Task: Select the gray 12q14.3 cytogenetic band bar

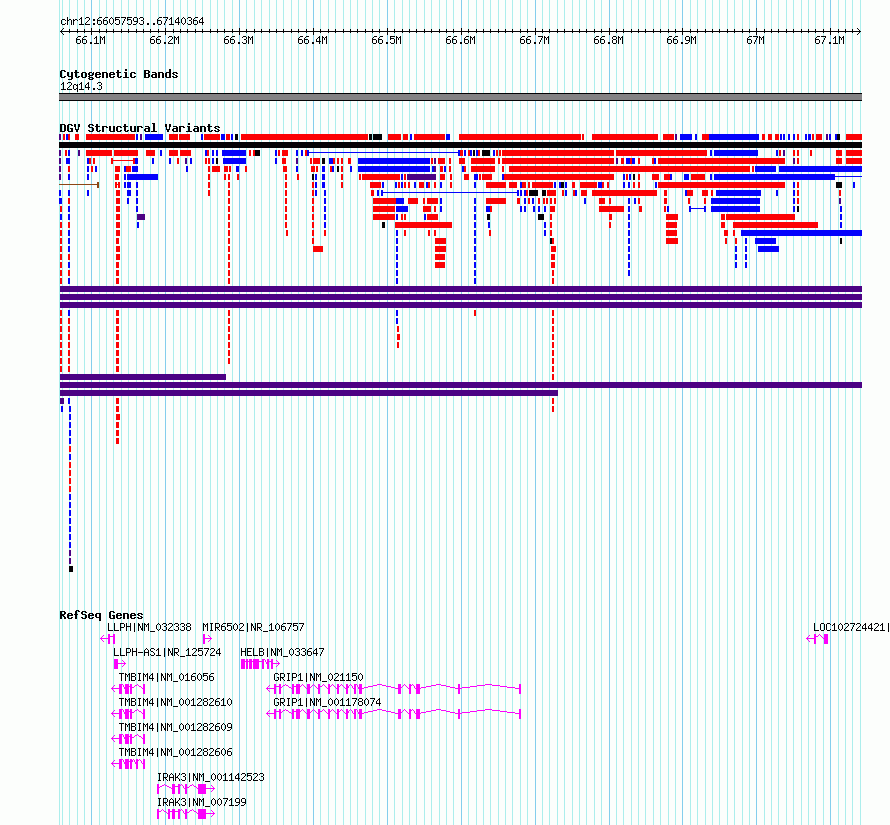Action: point(460,97)
